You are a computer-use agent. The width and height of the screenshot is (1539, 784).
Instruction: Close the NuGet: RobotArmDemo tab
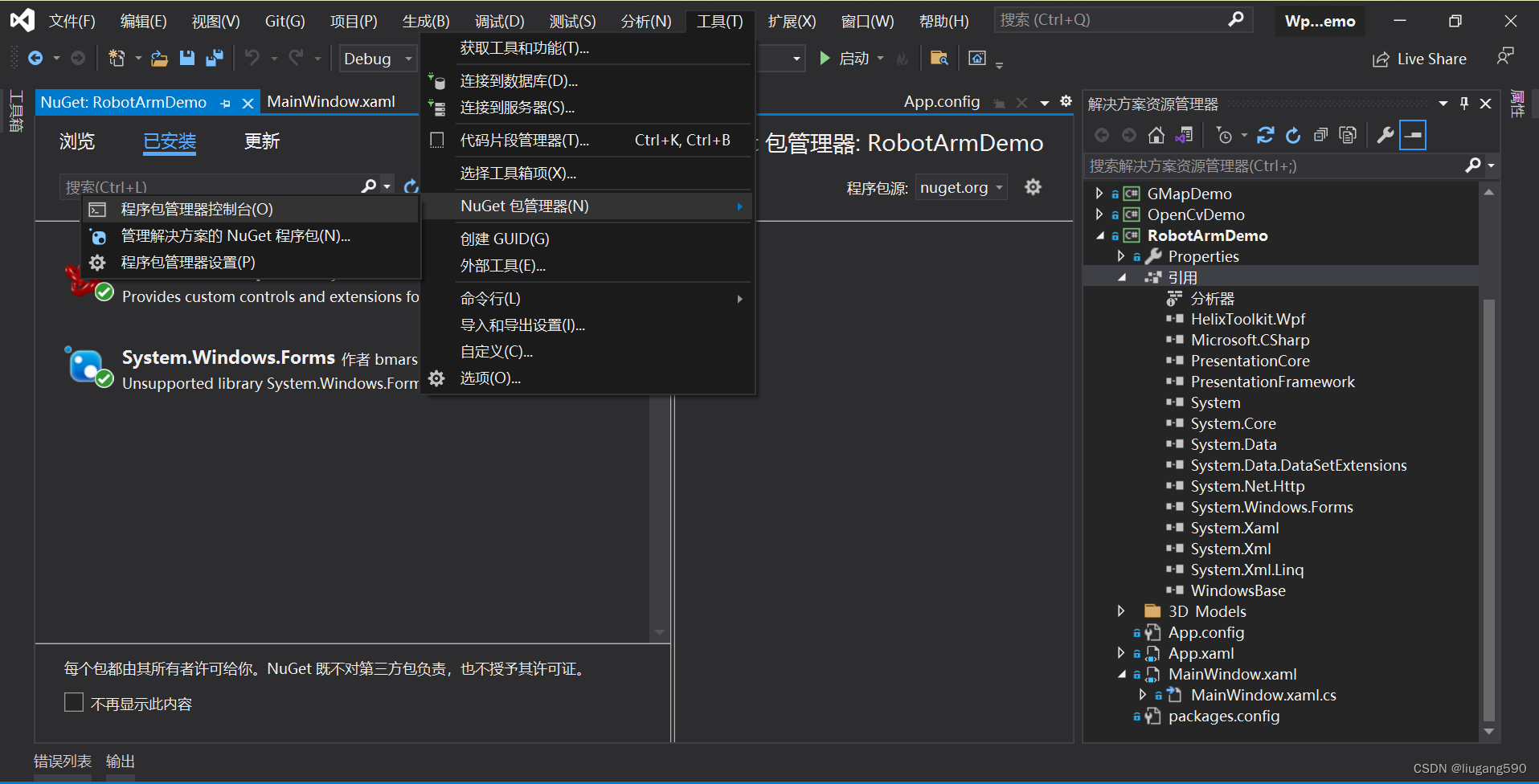[x=248, y=103]
